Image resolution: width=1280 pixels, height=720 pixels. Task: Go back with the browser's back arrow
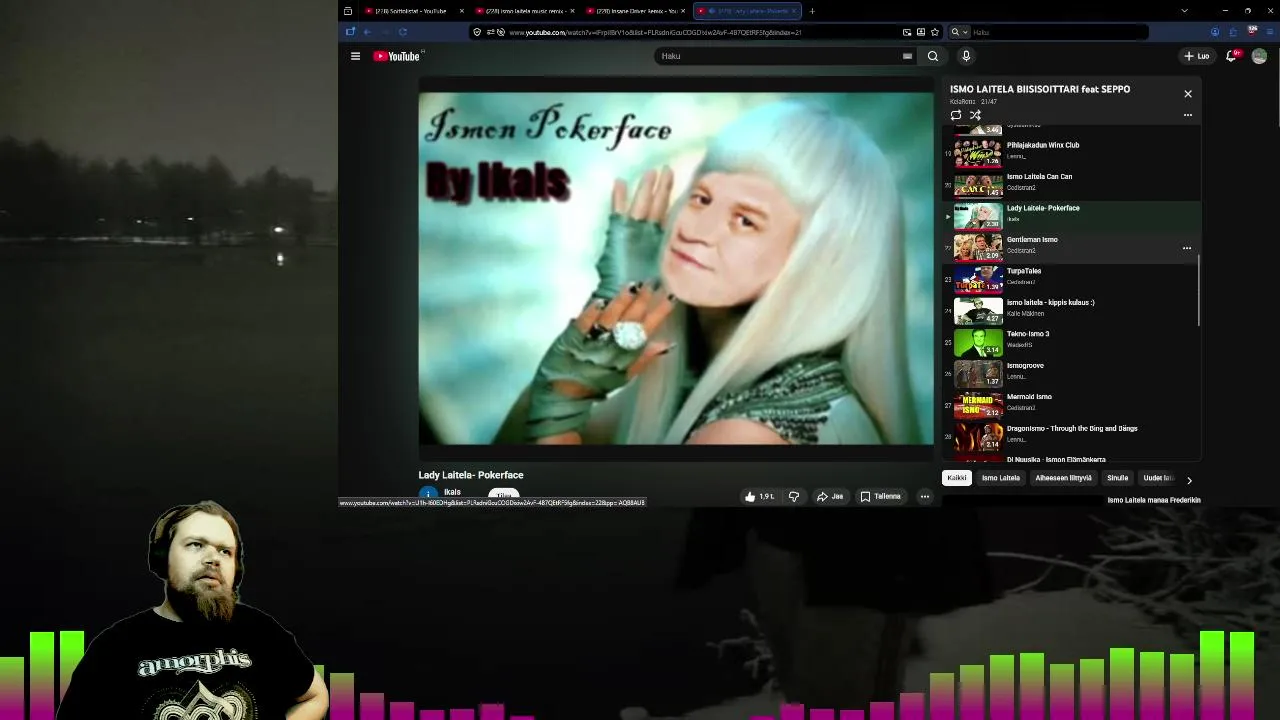coord(367,32)
